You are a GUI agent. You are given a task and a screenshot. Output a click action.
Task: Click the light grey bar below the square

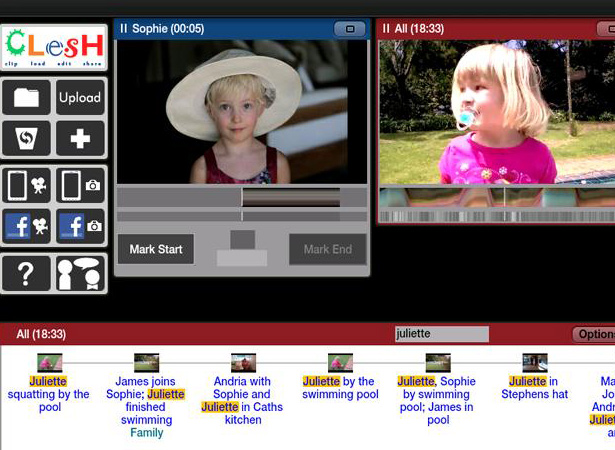242,258
